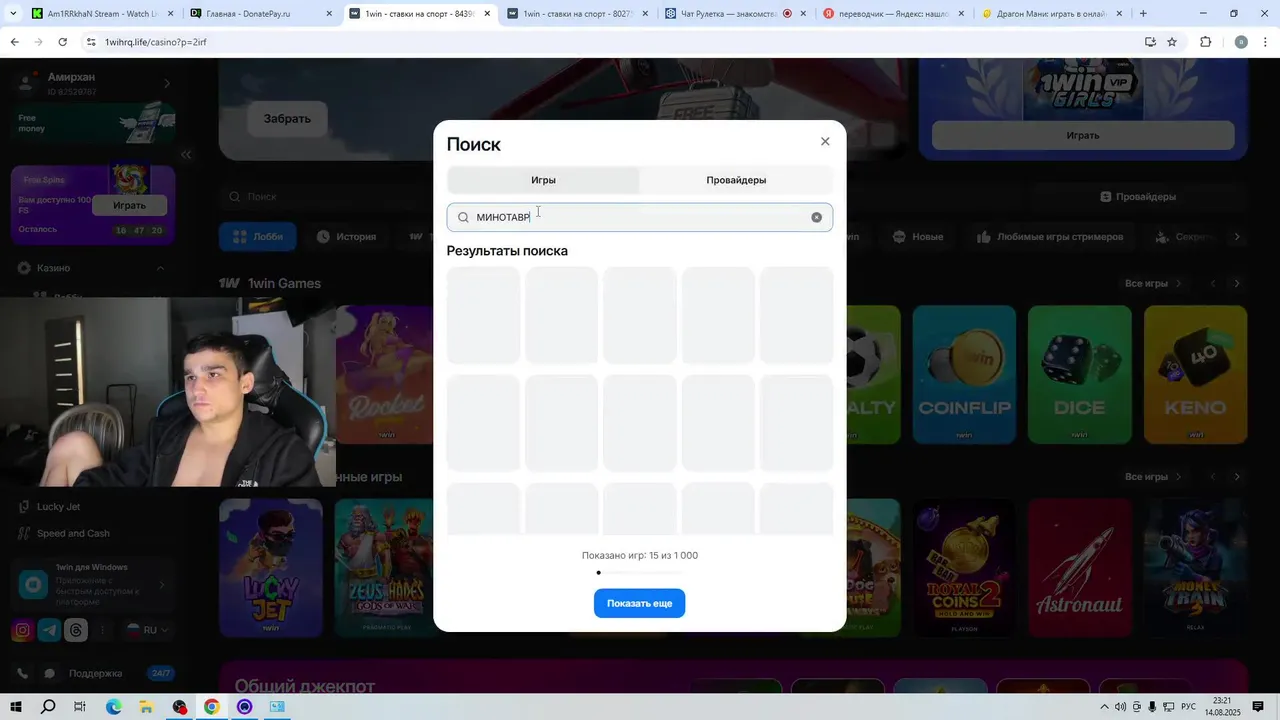This screenshot has width=1280, height=720.
Task: Open the Threads social icon
Action: point(76,631)
